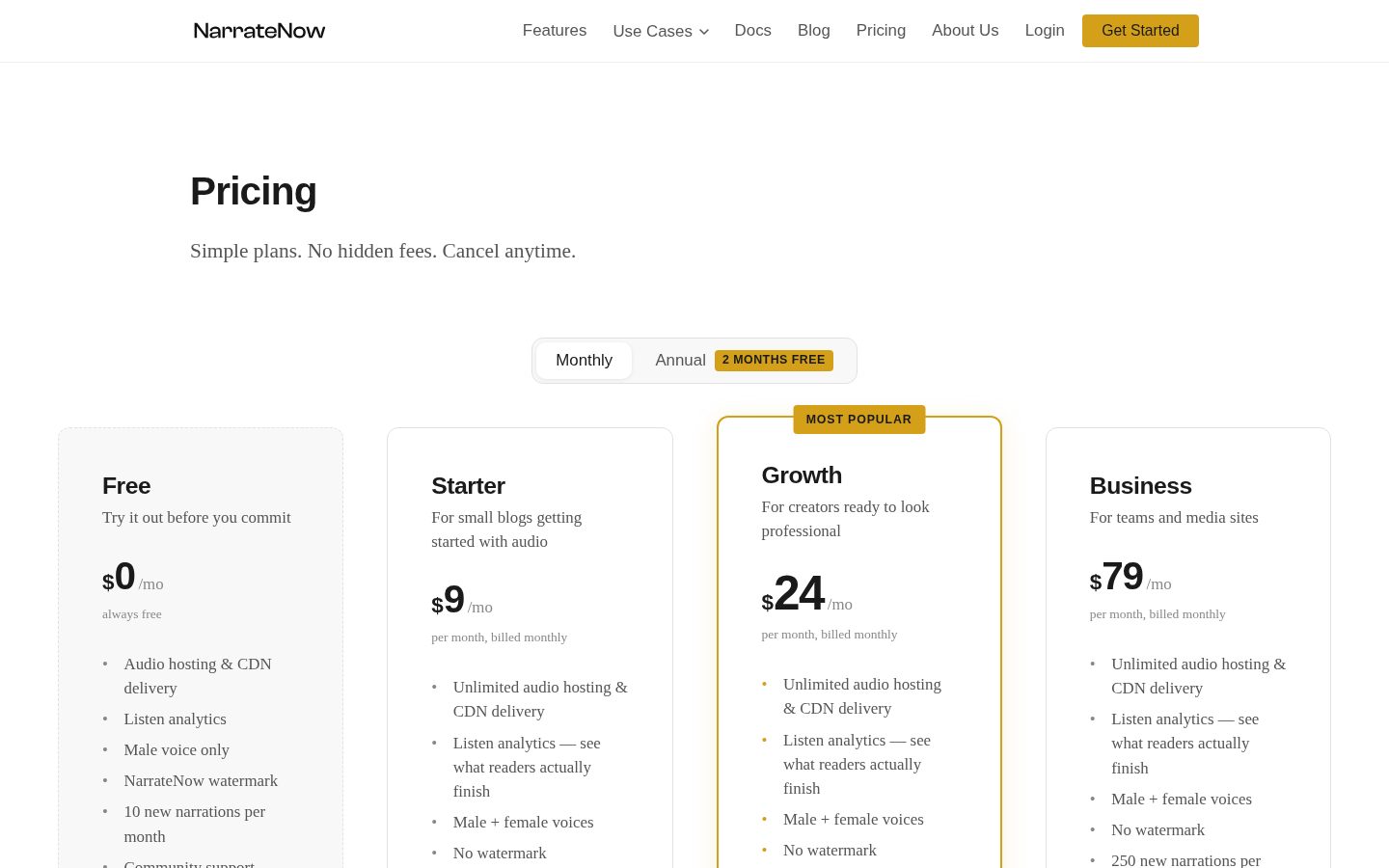Select the Starter plan heading
The width and height of the screenshot is (1389, 868).
click(468, 486)
